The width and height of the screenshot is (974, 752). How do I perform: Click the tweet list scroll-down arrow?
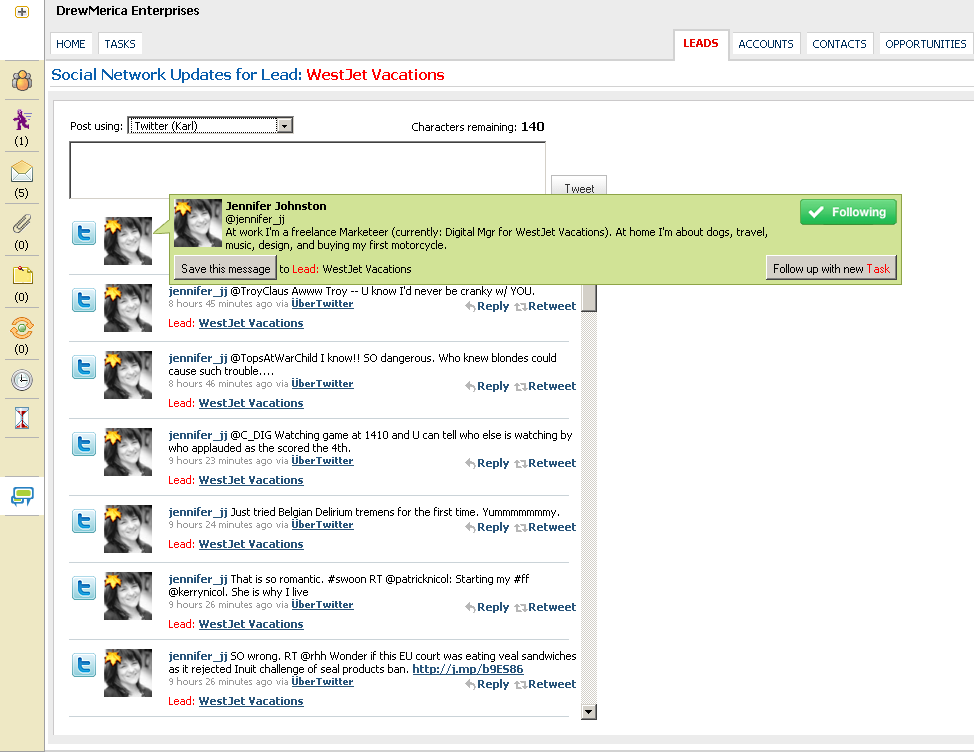tap(589, 712)
